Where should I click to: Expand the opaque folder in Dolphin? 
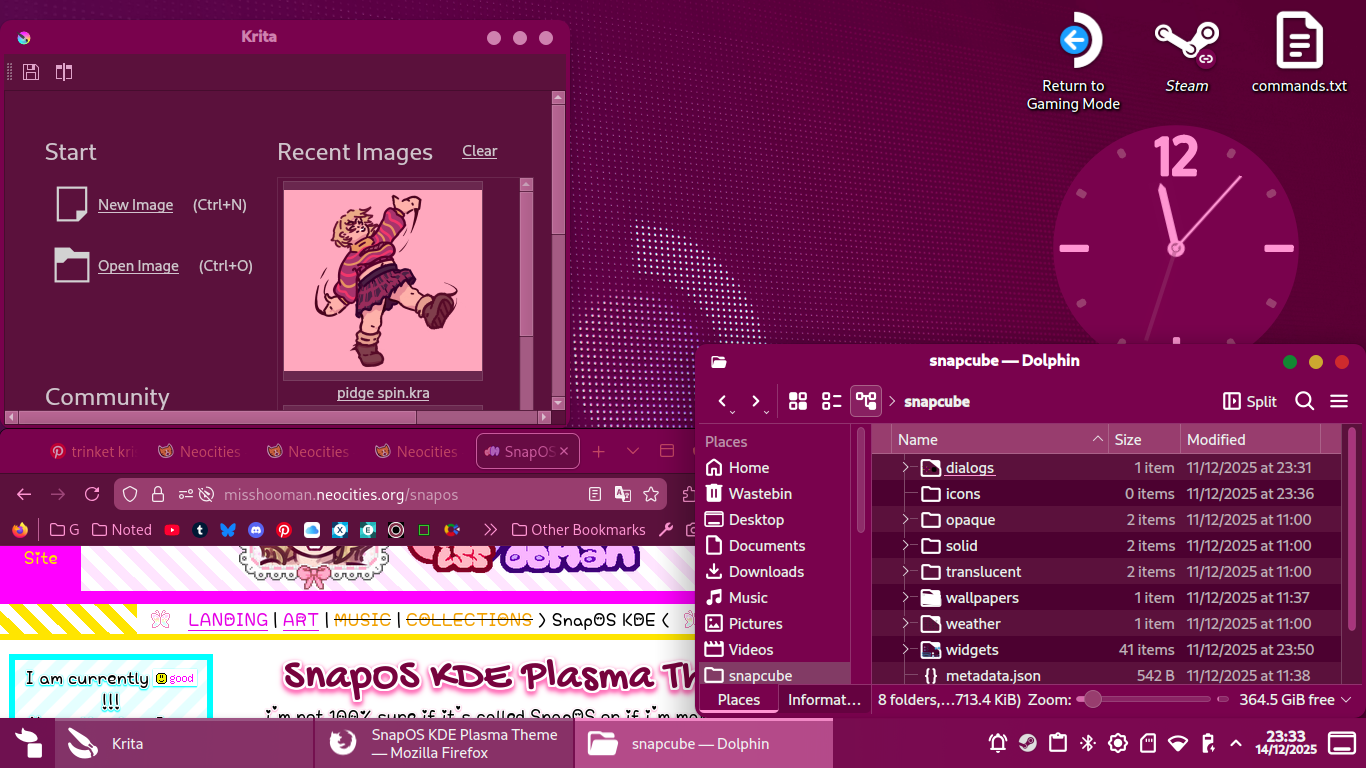904,520
